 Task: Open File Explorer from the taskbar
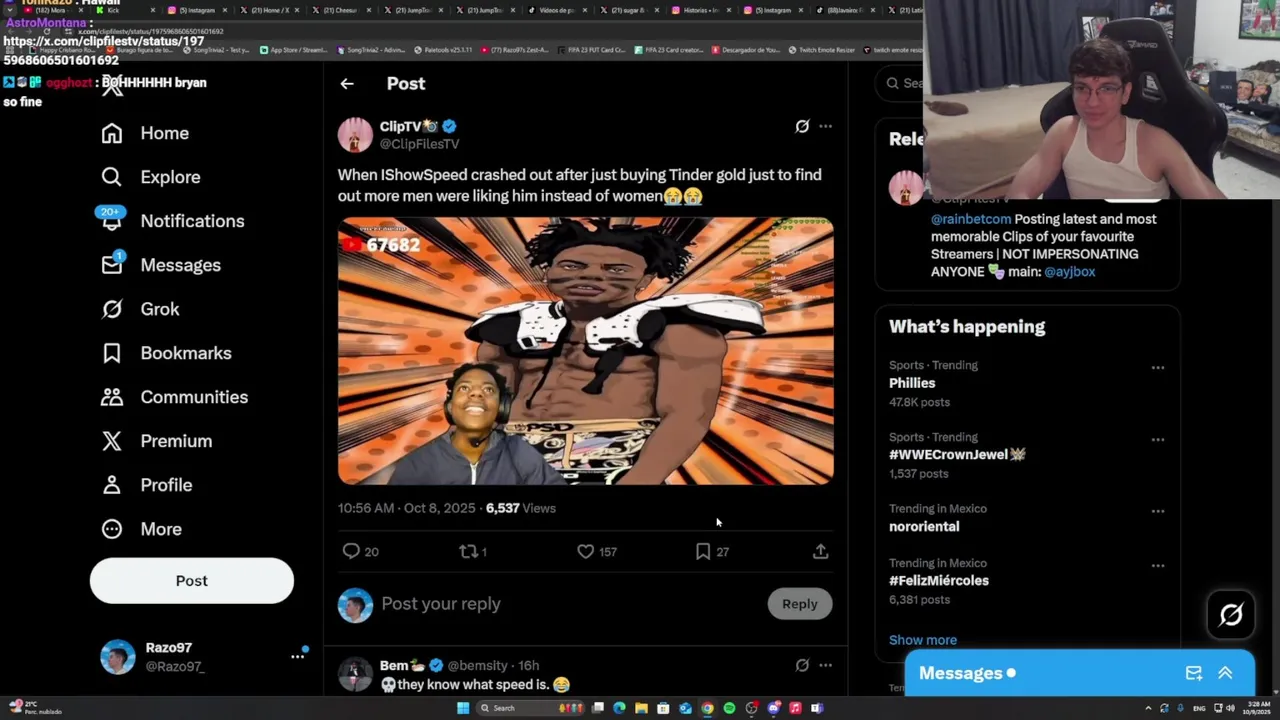641,708
